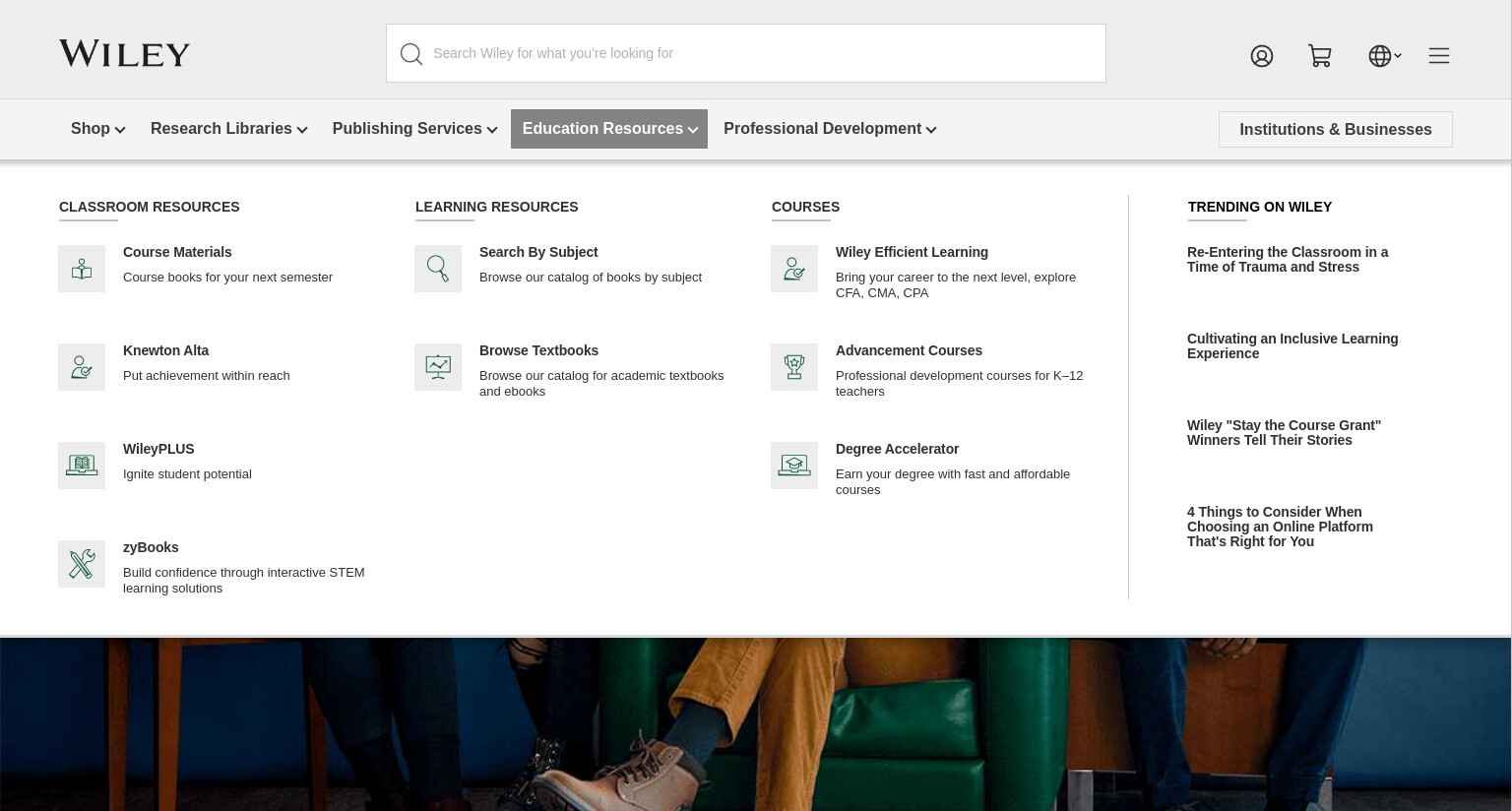Click the Advancement Courses trophy icon

pyautogui.click(x=794, y=367)
